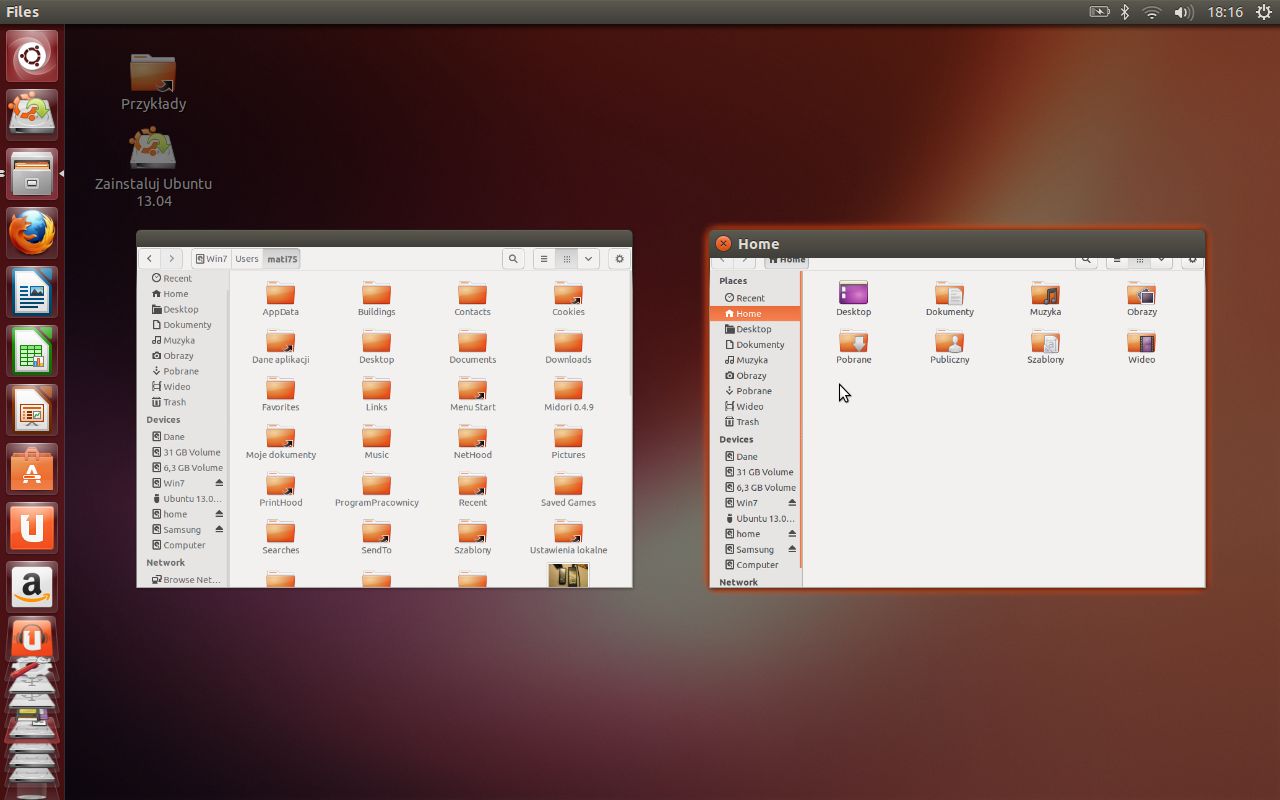The width and height of the screenshot is (1280, 800).
Task: Open LibreOffice Impress from the launcher
Action: tap(33, 410)
